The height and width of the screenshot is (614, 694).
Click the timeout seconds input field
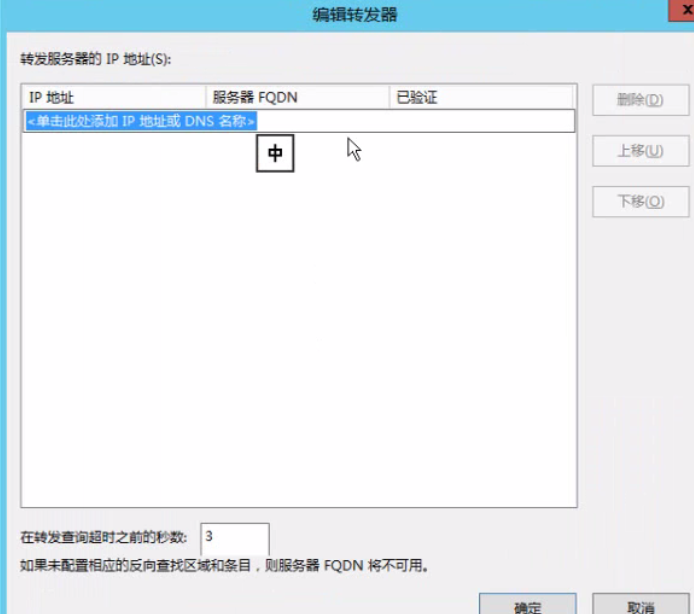tap(235, 538)
